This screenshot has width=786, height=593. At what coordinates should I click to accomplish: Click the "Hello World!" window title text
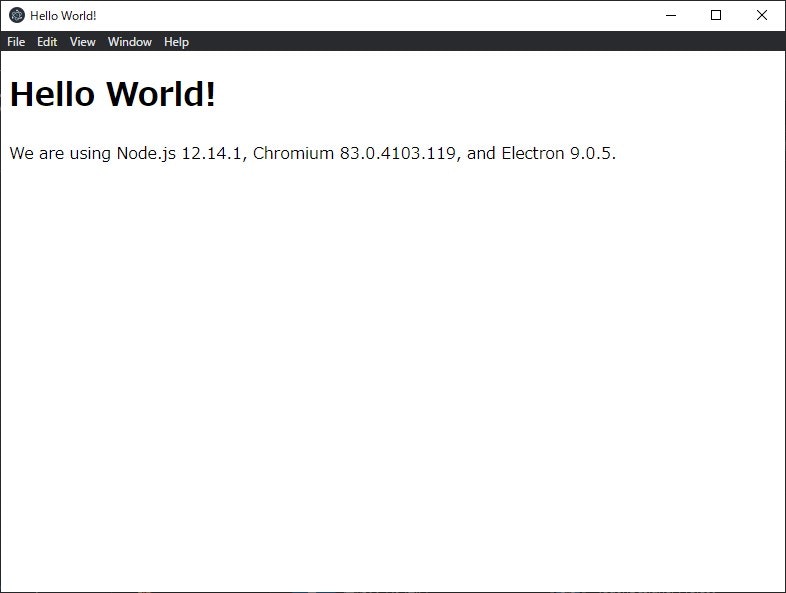click(63, 16)
